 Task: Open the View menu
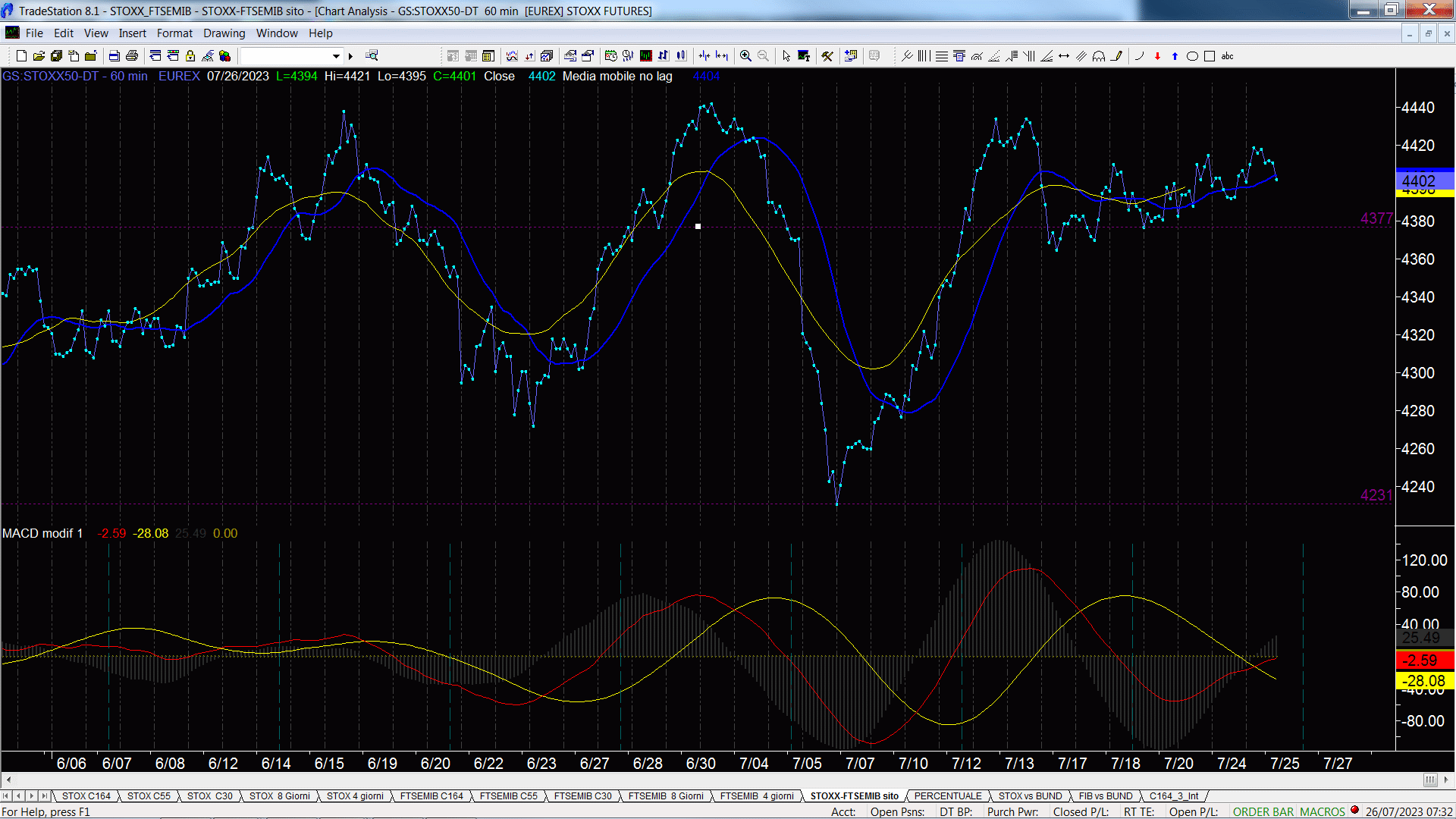tap(96, 33)
